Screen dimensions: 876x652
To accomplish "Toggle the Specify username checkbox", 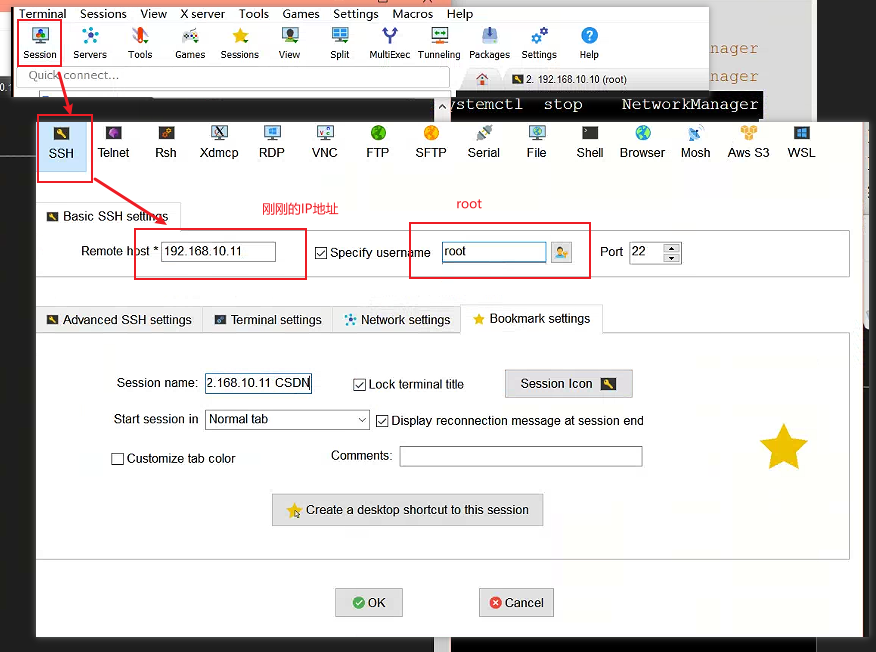I will [321, 253].
